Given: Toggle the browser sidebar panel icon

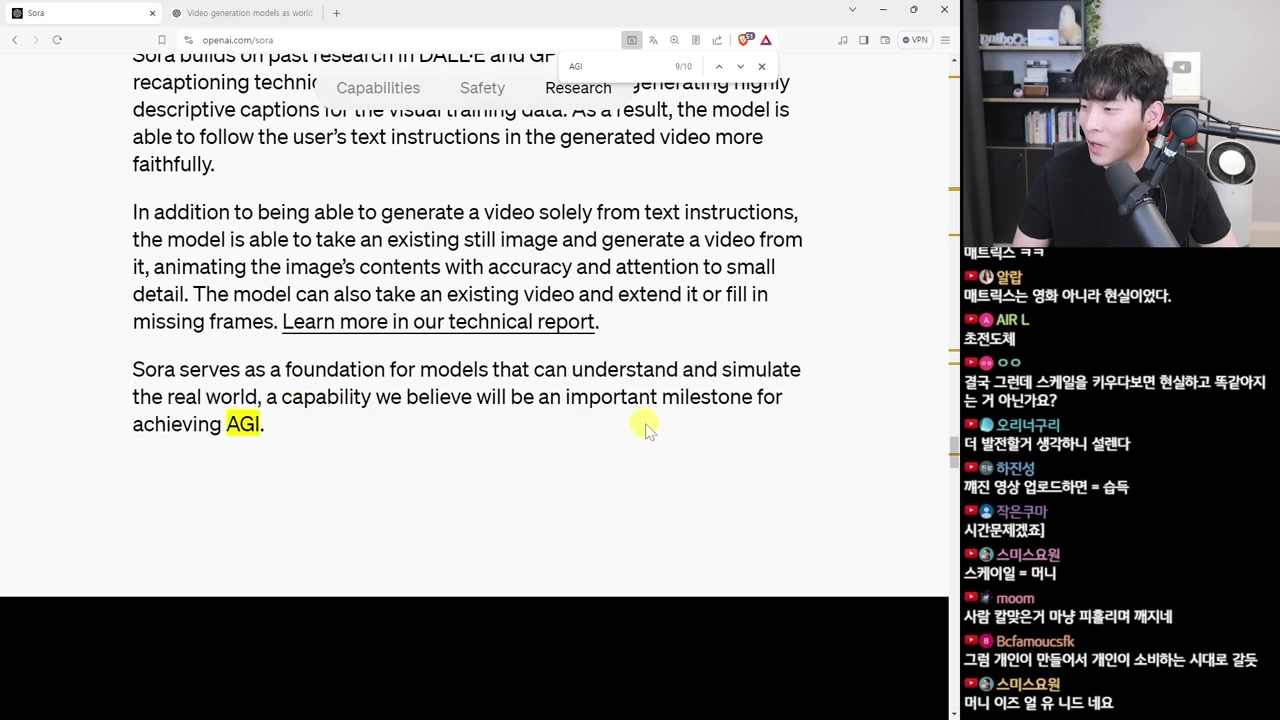Looking at the screenshot, I should (864, 40).
